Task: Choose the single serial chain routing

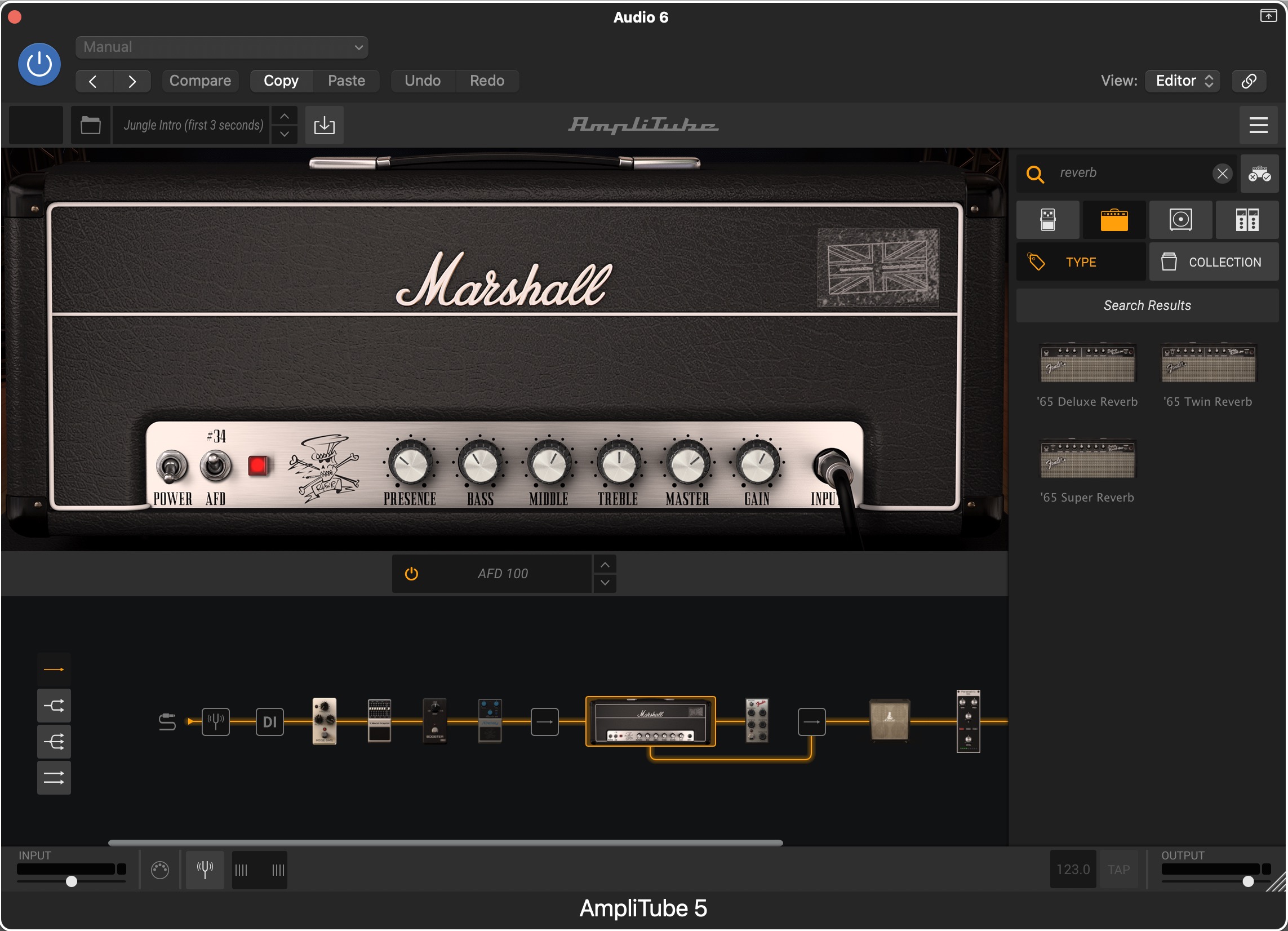Action: point(54,670)
